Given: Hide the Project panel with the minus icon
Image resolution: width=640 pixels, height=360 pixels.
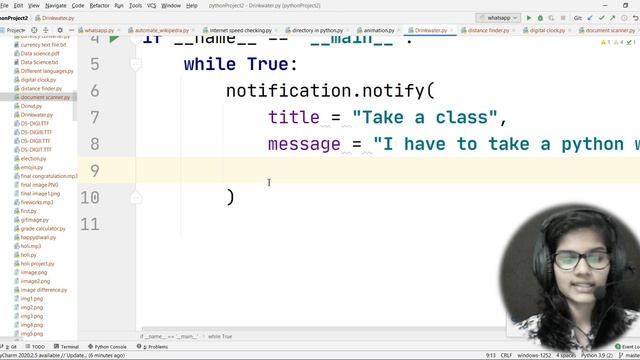Looking at the screenshot, I should point(71,30).
